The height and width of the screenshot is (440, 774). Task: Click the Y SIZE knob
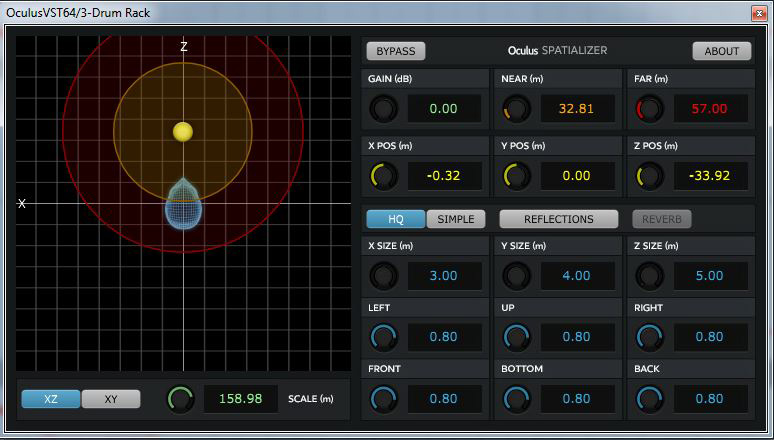[x=517, y=276]
